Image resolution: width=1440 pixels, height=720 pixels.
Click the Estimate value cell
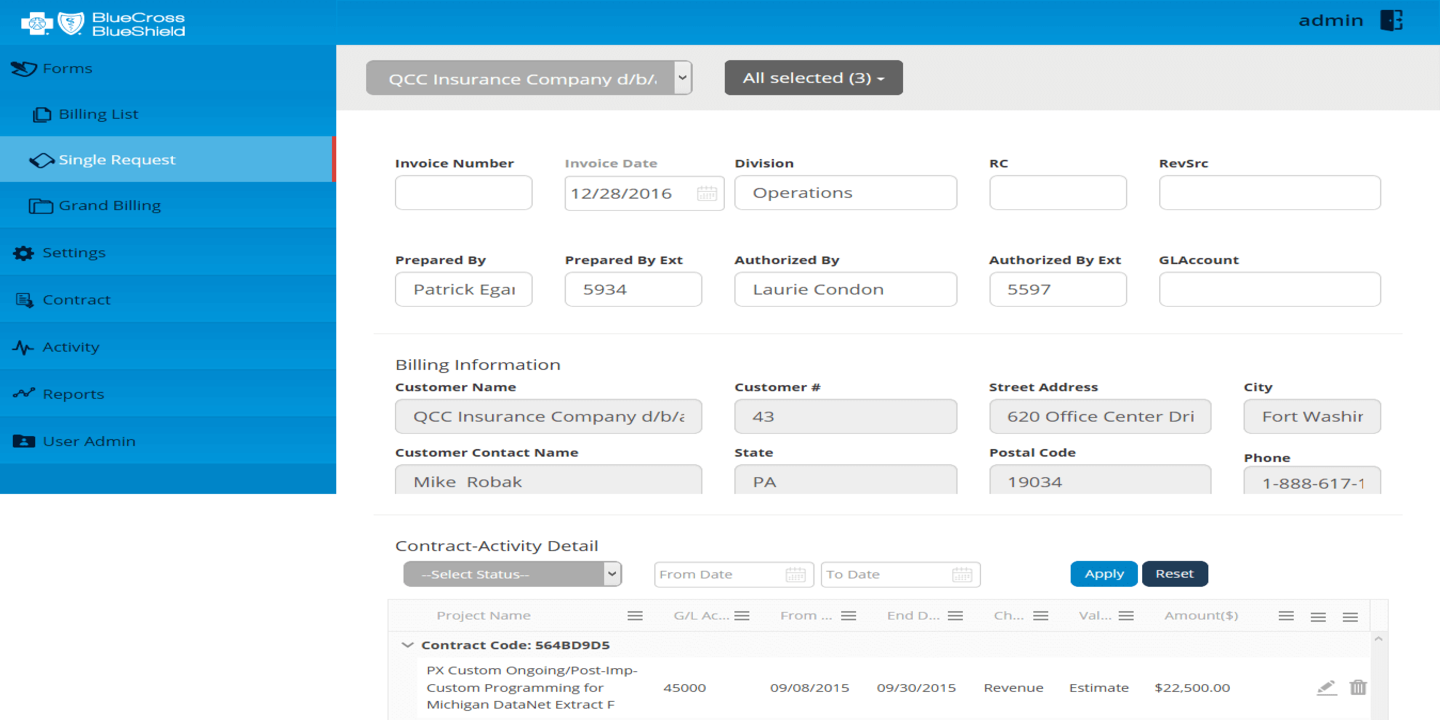1099,688
